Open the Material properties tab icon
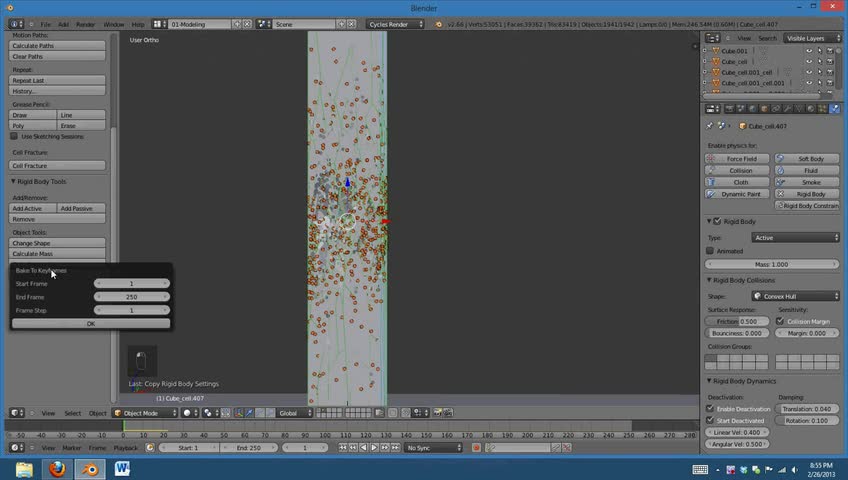This screenshot has height=480, width=848. click(811, 109)
